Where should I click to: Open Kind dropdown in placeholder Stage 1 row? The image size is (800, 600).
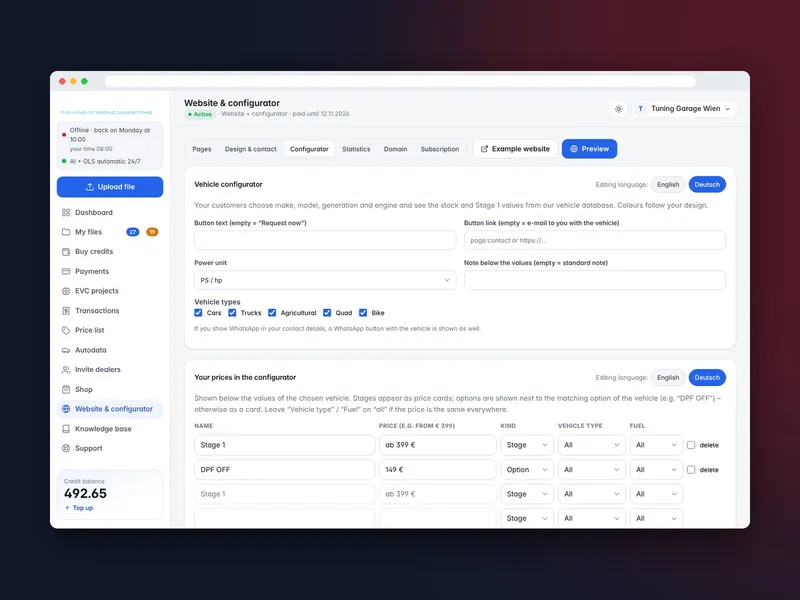click(527, 494)
